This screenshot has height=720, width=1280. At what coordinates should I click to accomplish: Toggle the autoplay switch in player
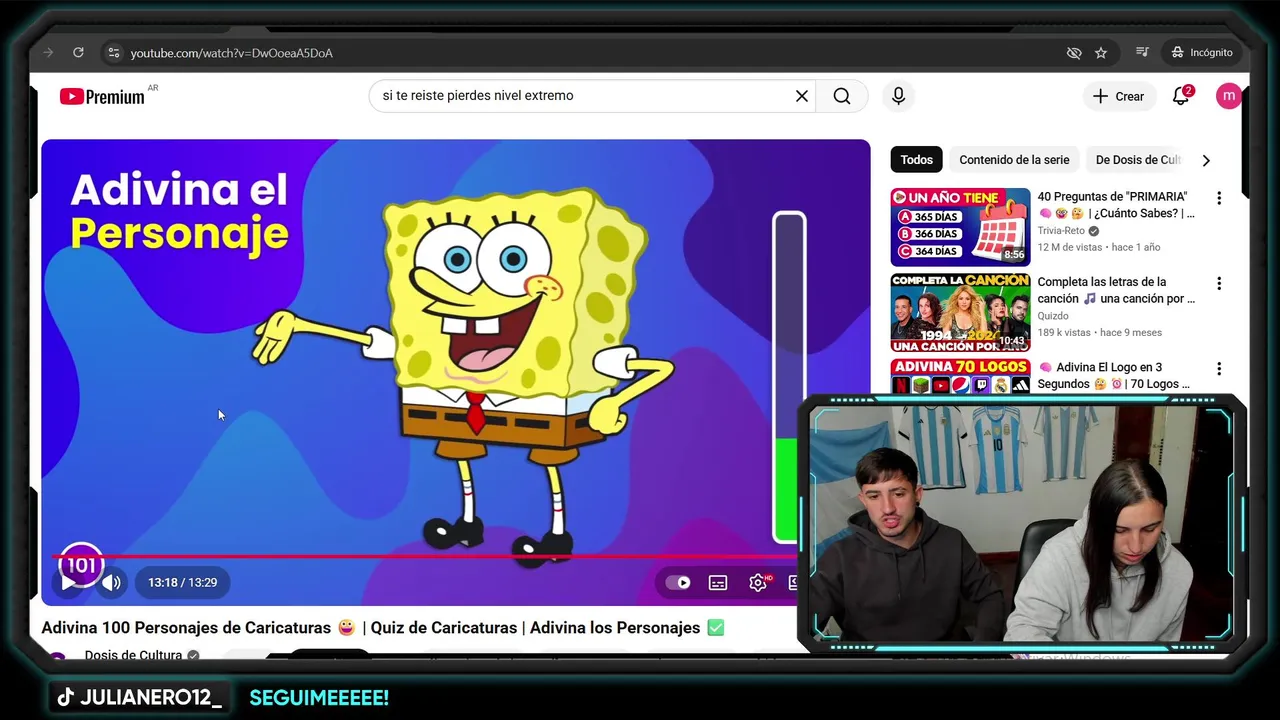coord(678,583)
